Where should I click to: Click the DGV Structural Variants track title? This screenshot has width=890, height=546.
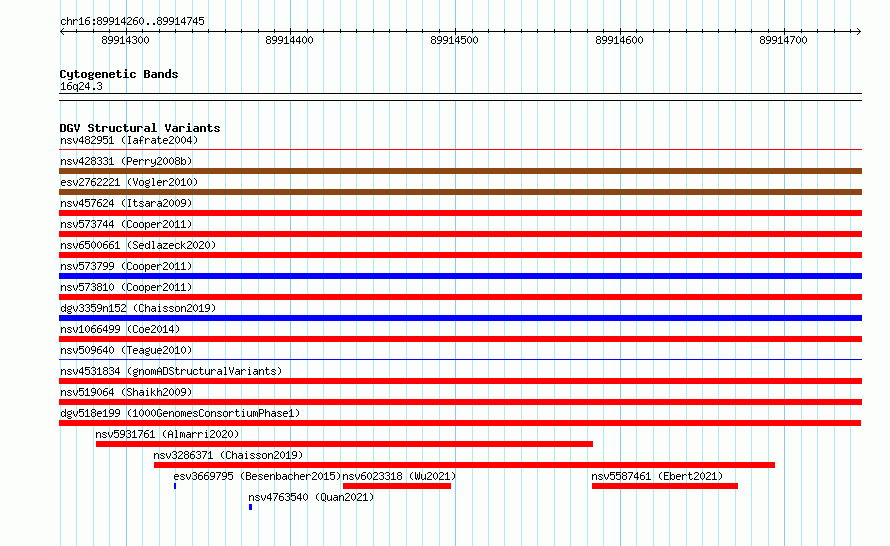point(140,128)
